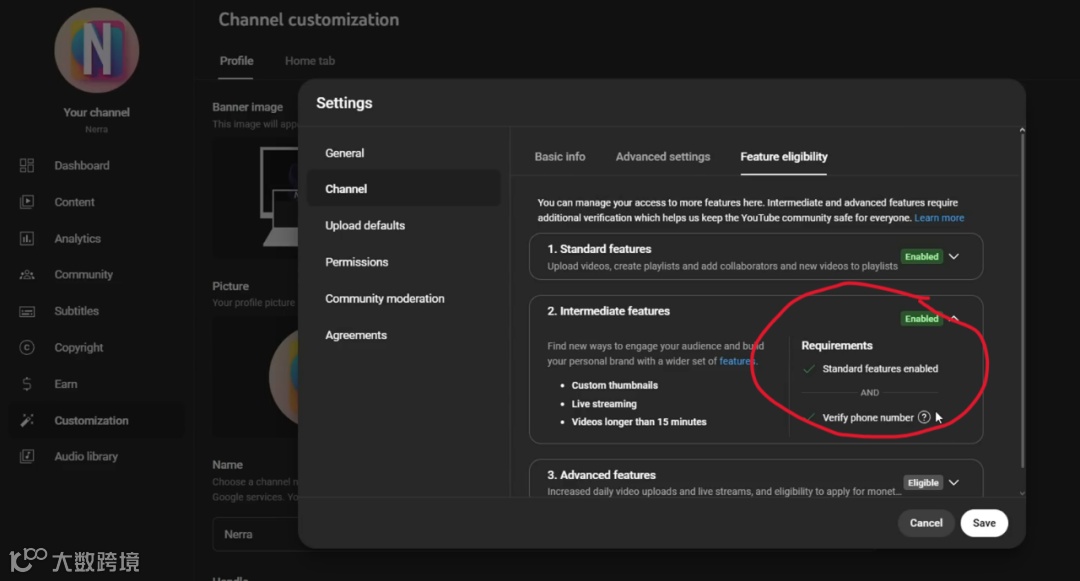
Task: Expand the Standard features section chevron
Action: [954, 257]
